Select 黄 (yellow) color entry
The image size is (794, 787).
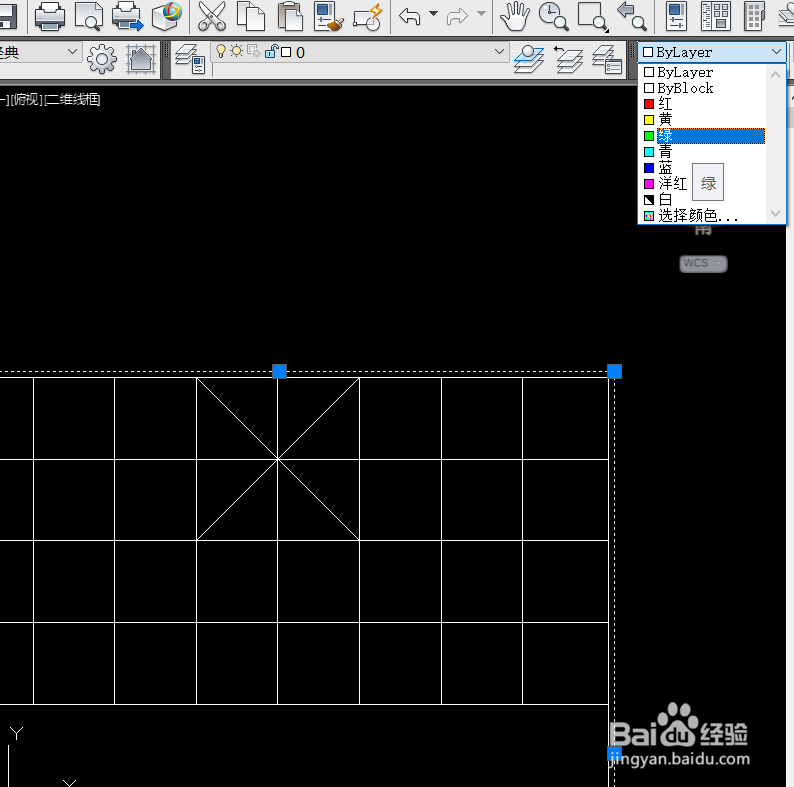704,120
